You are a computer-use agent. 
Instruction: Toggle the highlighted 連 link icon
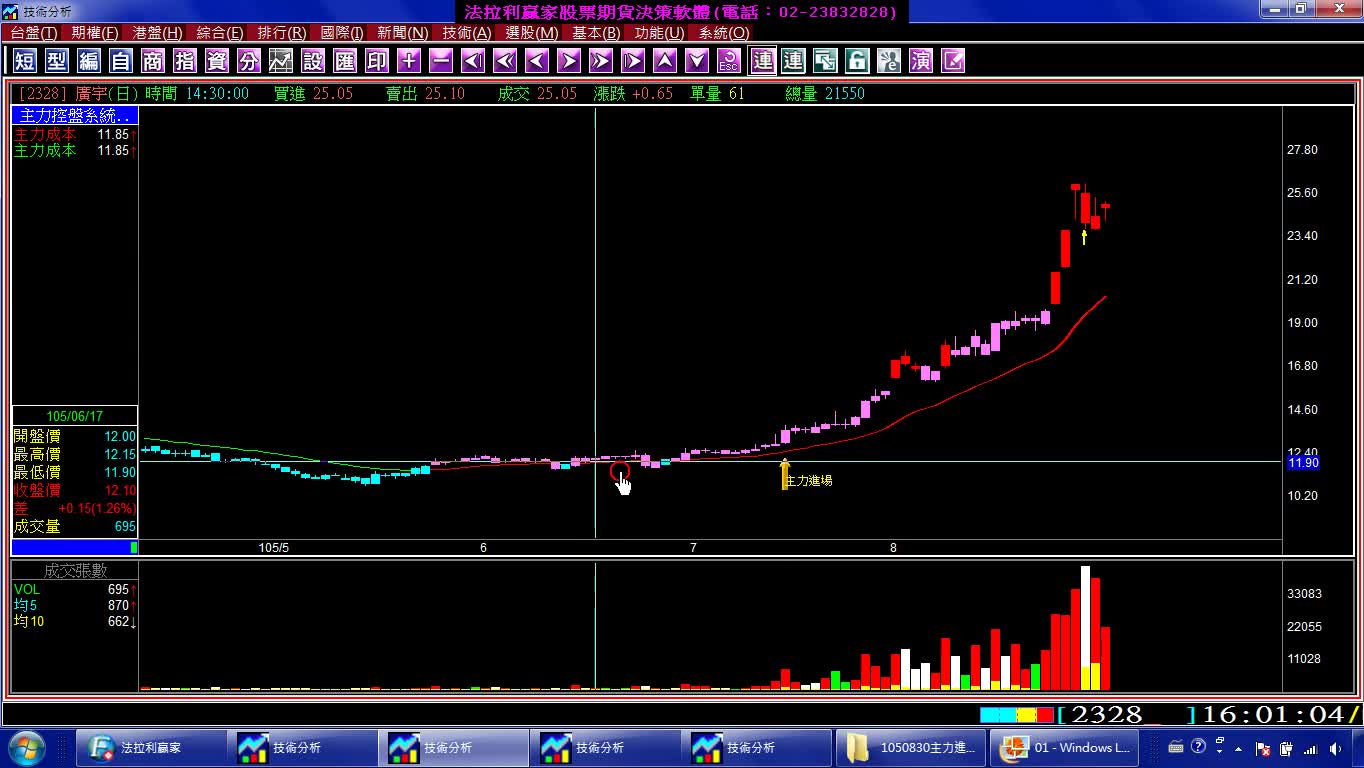tap(762, 61)
